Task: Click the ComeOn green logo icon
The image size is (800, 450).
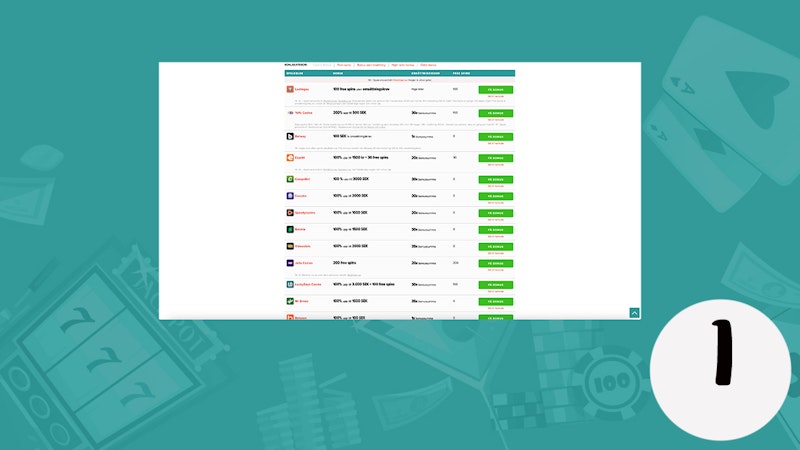Action: coord(289,180)
